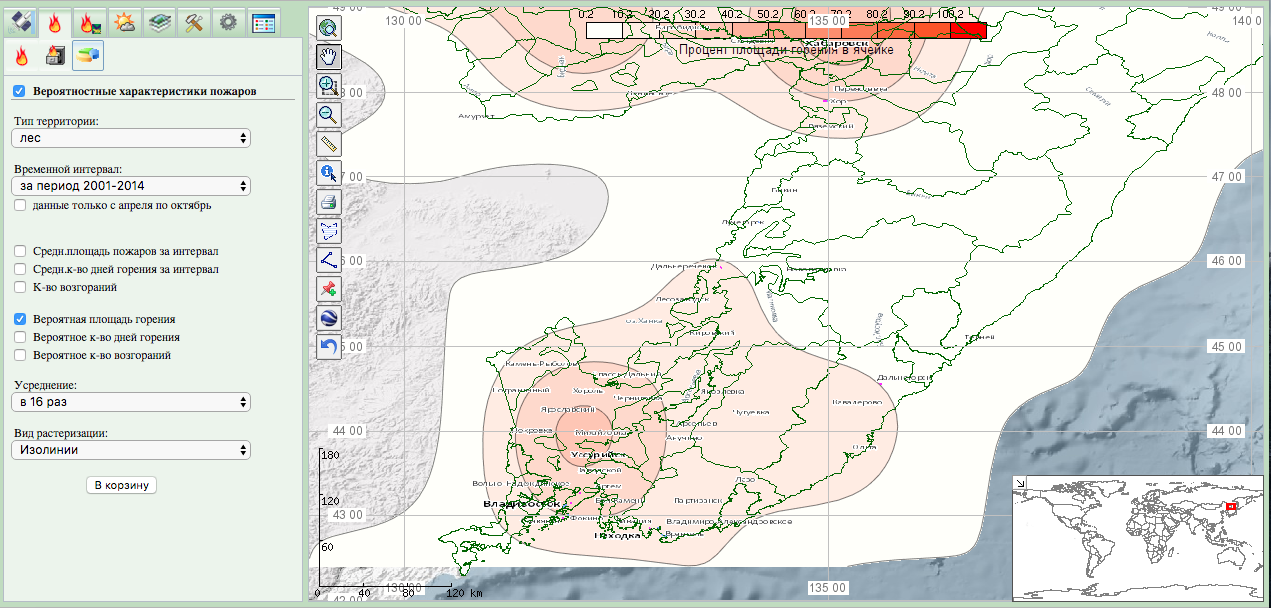The width and height of the screenshot is (1271, 608).
Task: Click the print map icon
Action: pyautogui.click(x=329, y=202)
